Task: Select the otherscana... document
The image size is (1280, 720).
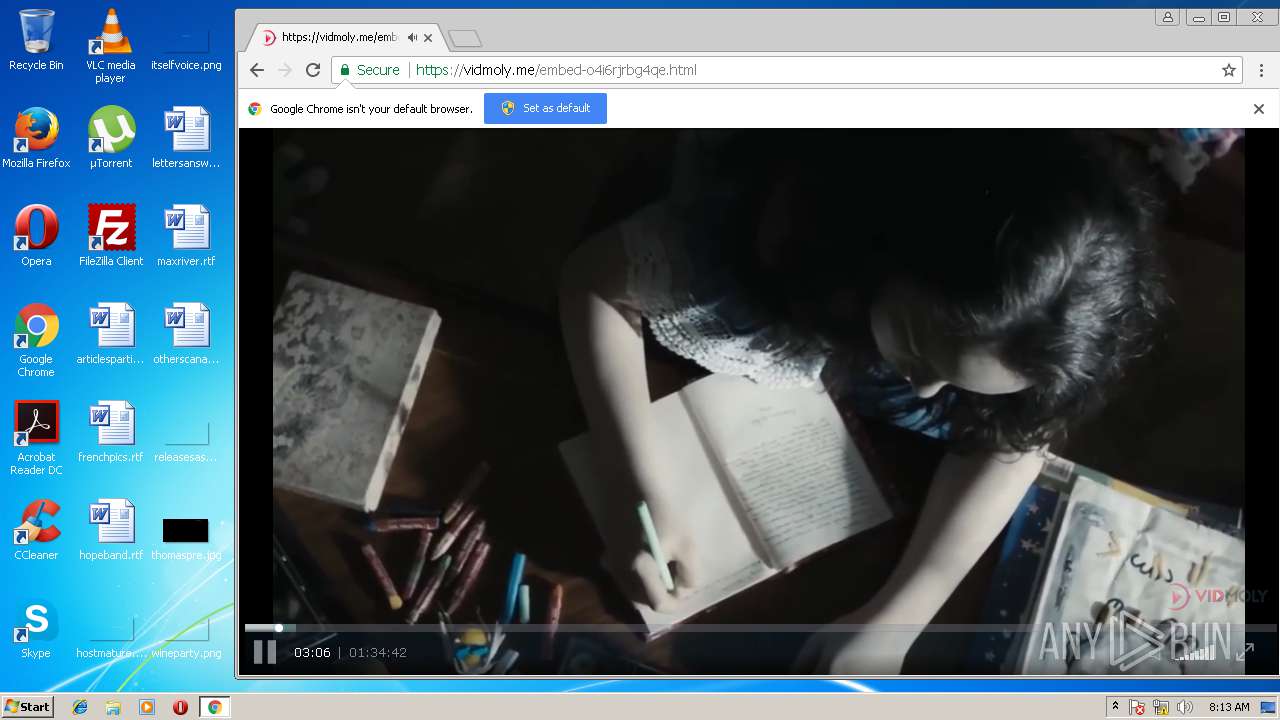Action: coord(186,334)
